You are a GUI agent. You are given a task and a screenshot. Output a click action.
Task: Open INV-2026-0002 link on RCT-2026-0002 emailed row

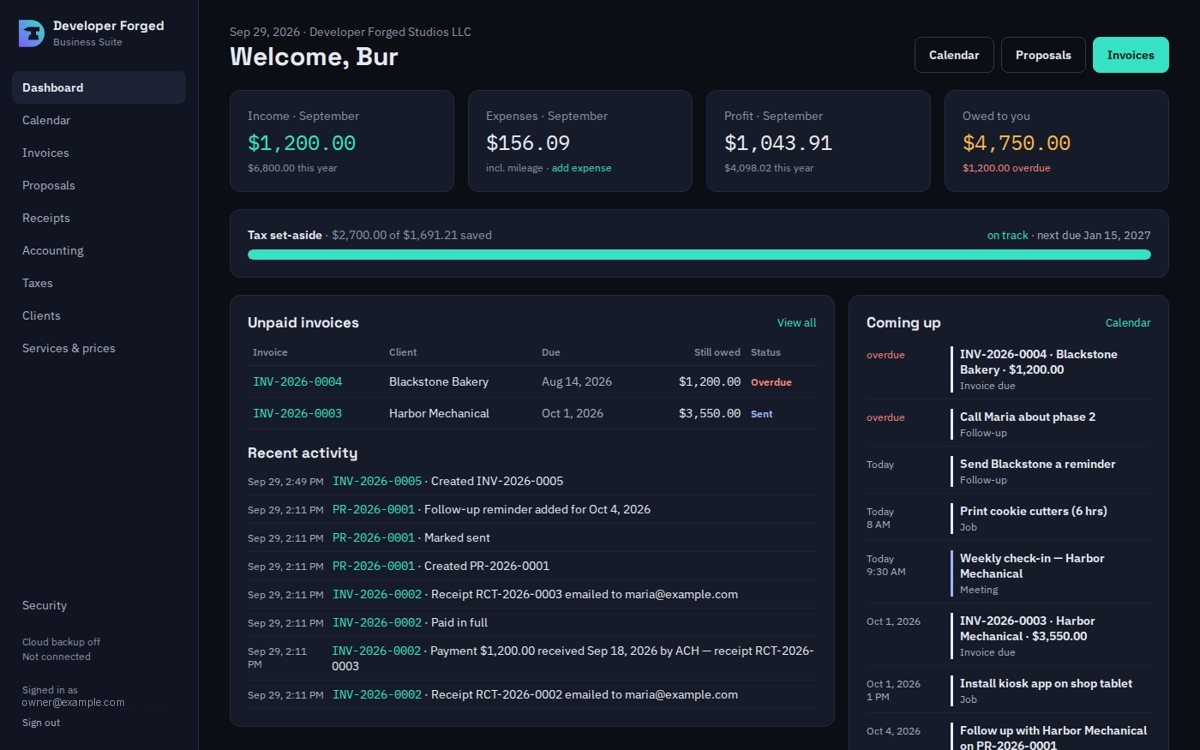click(377, 694)
